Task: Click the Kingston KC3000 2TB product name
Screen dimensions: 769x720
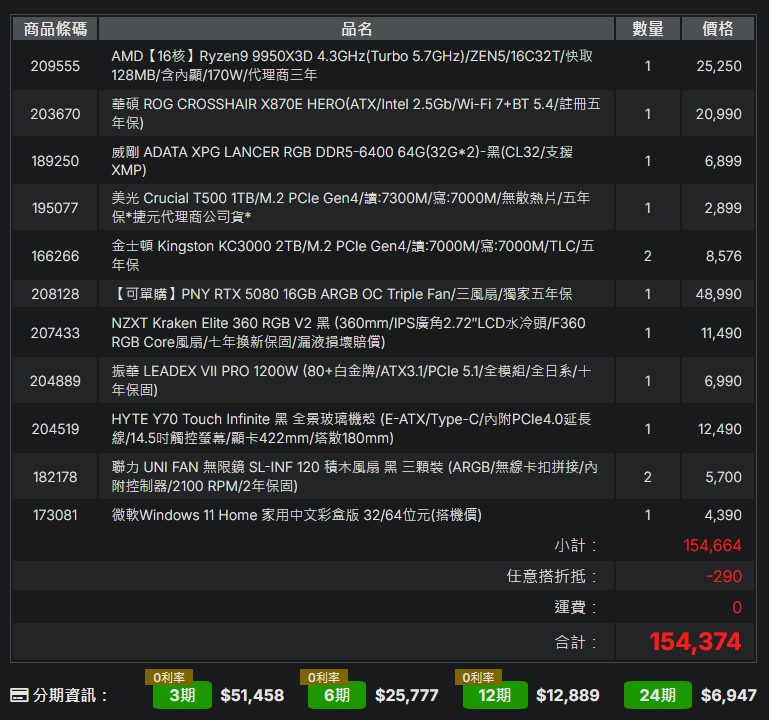Action: point(353,256)
